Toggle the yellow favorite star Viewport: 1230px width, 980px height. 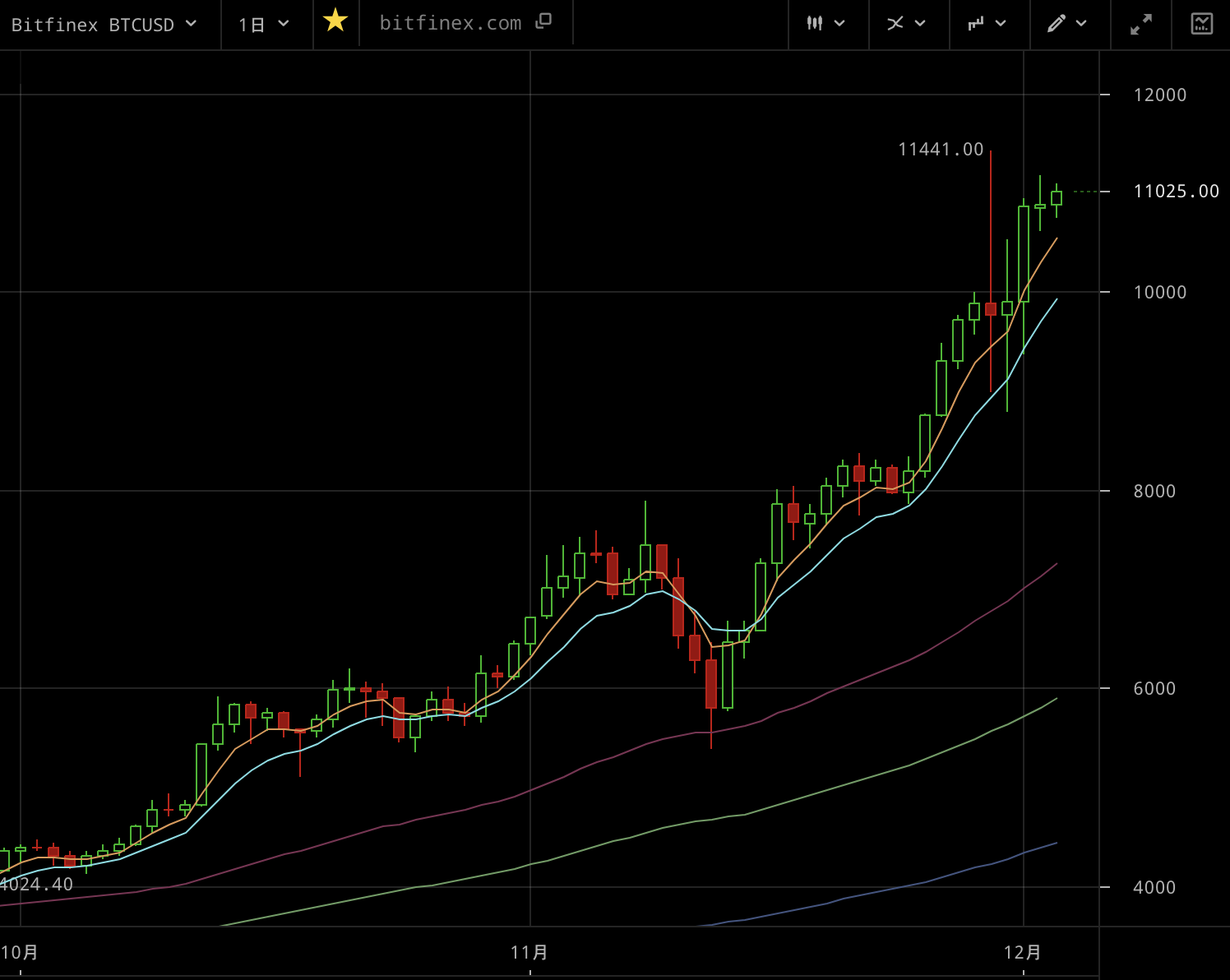tap(335, 20)
